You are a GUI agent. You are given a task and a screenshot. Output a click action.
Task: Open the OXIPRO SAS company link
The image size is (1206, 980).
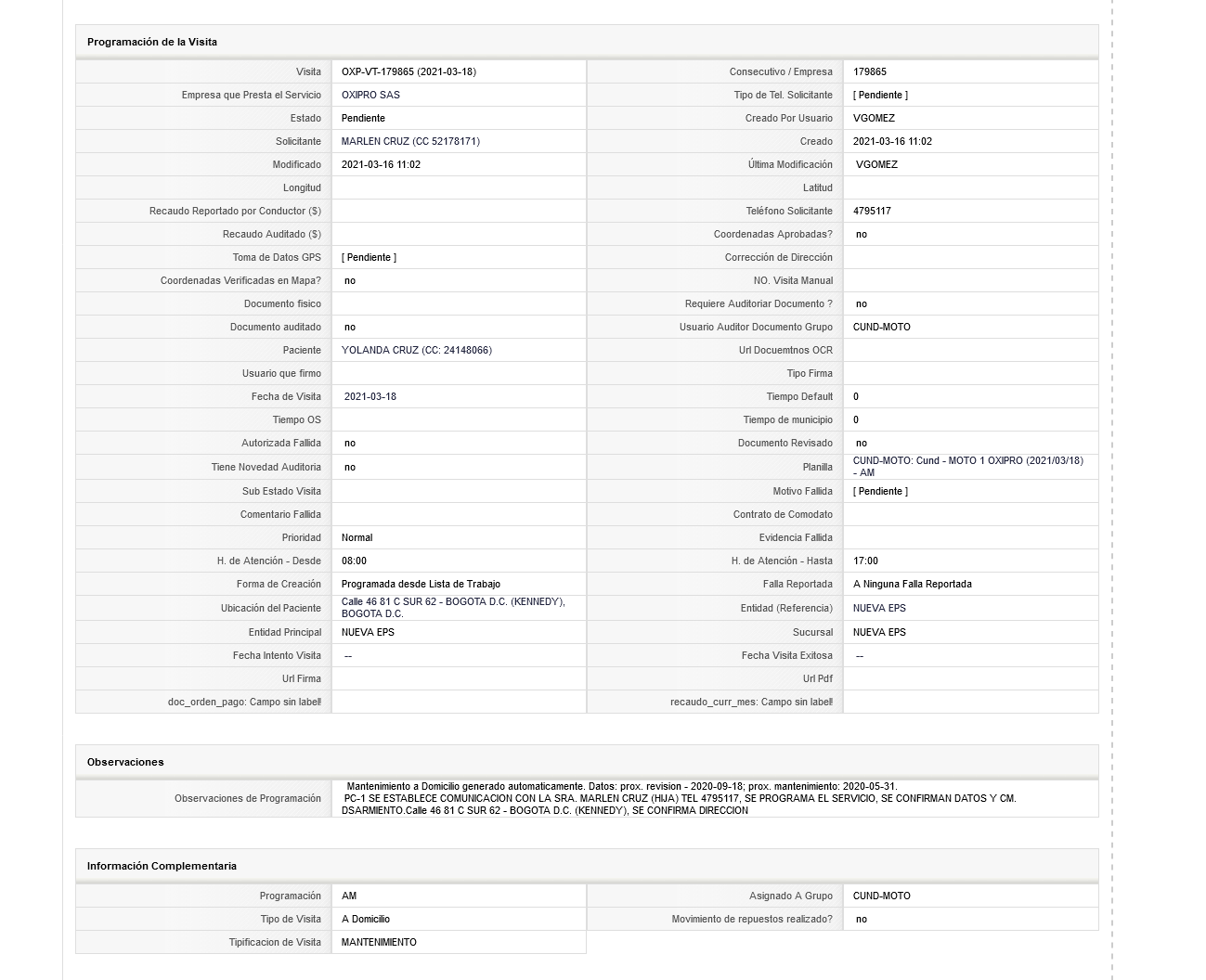point(370,95)
